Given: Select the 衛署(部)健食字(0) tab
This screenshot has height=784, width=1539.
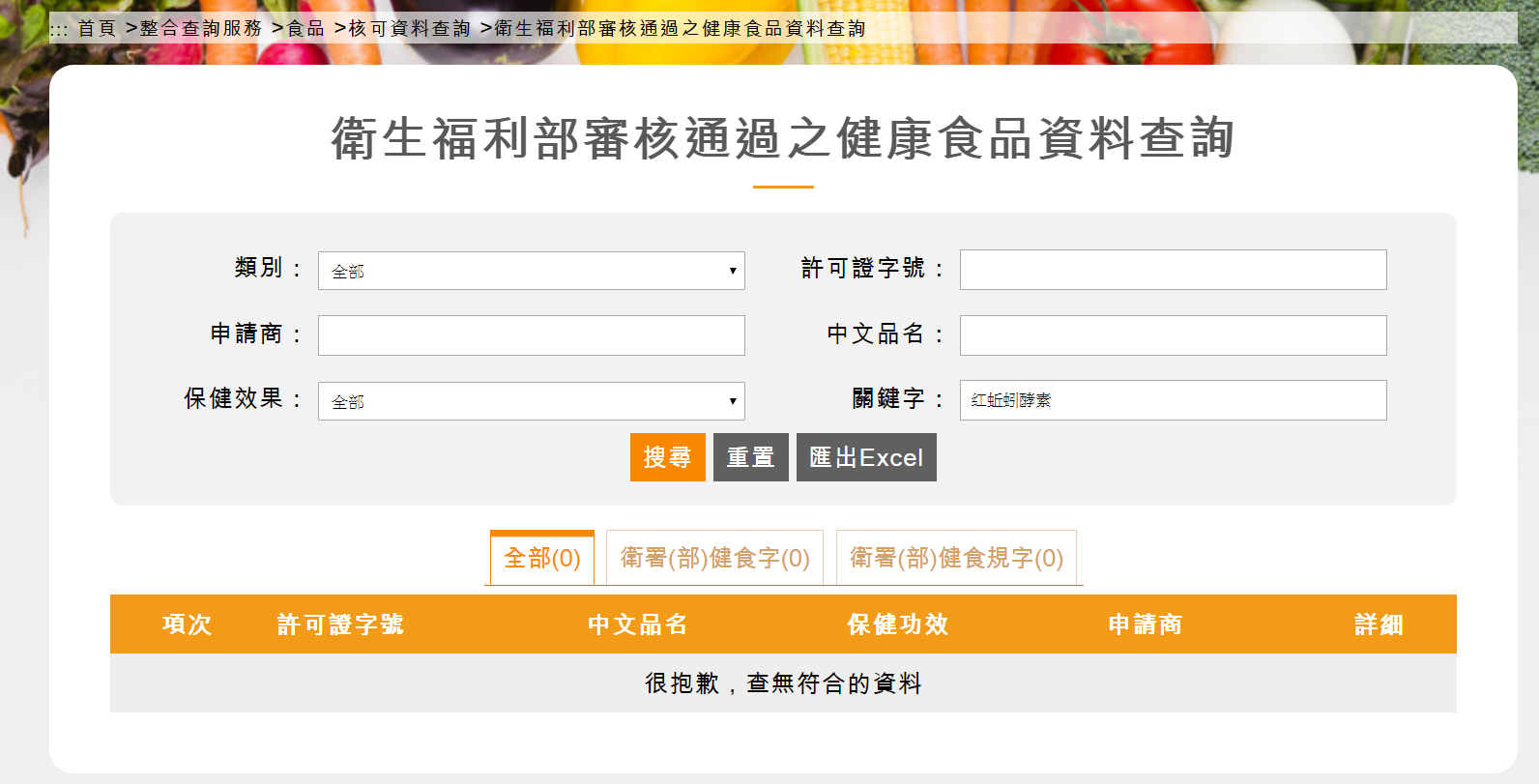Looking at the screenshot, I should (x=714, y=558).
